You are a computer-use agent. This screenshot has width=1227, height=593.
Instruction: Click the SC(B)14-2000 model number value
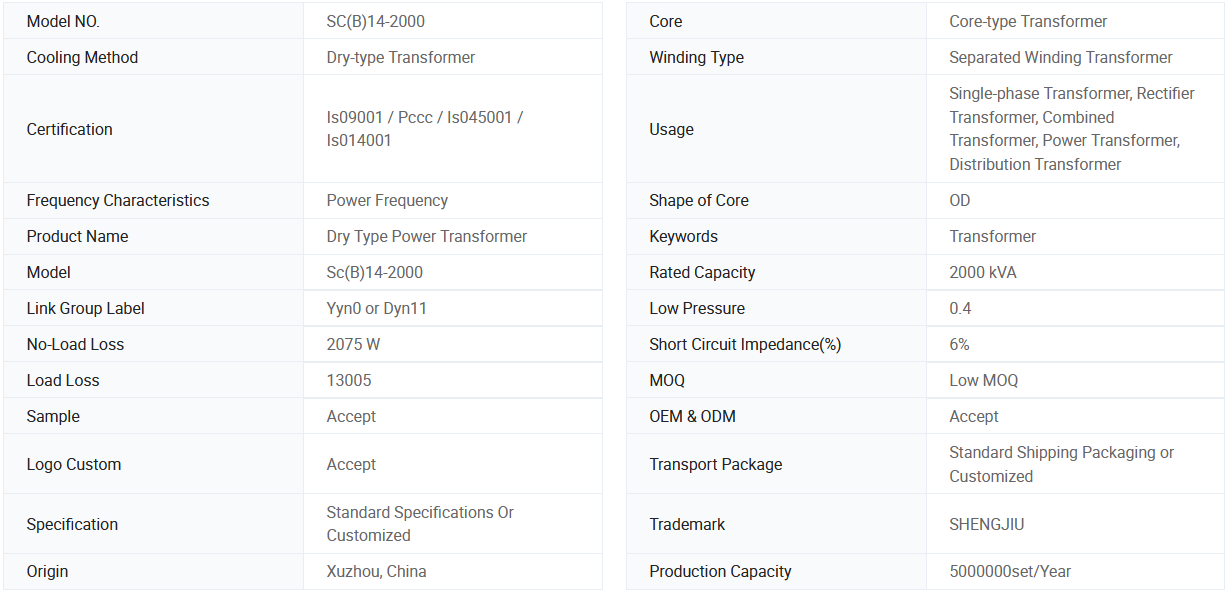tap(376, 21)
